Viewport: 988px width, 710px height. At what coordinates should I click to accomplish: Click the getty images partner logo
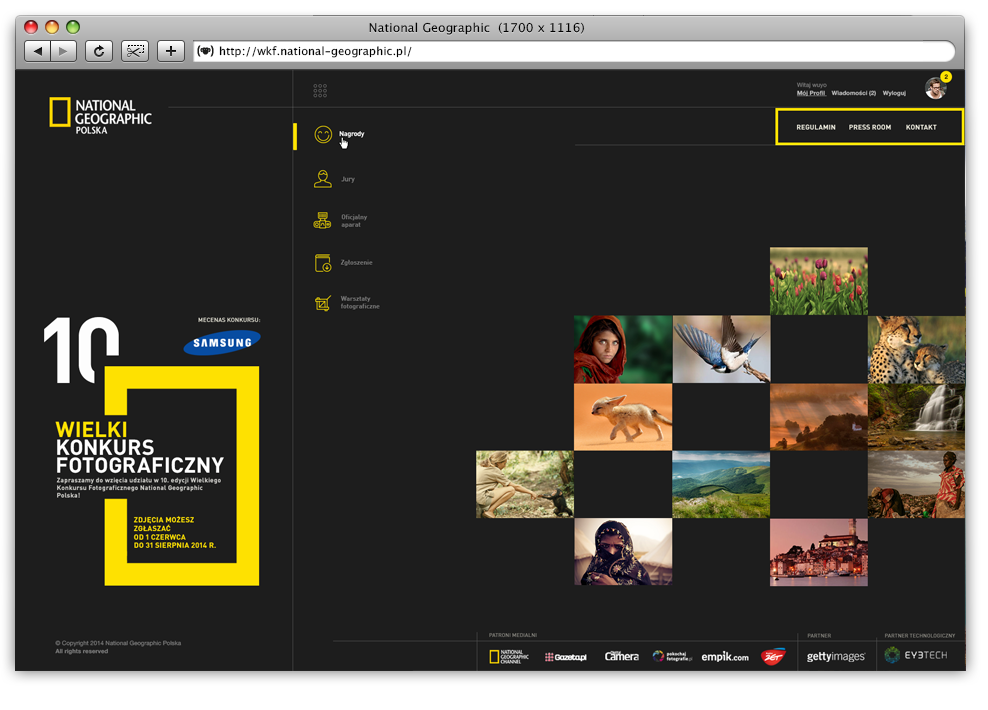tap(836, 657)
